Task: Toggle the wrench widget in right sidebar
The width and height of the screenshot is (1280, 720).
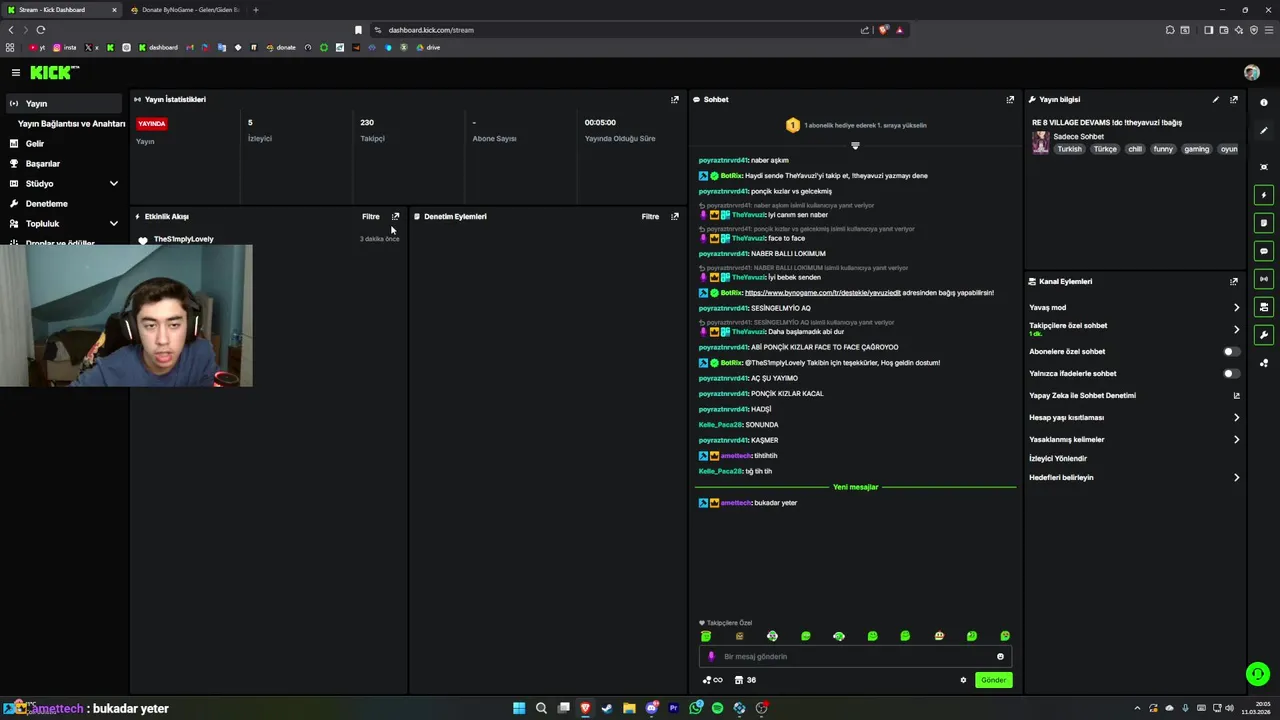Action: (x=1264, y=335)
